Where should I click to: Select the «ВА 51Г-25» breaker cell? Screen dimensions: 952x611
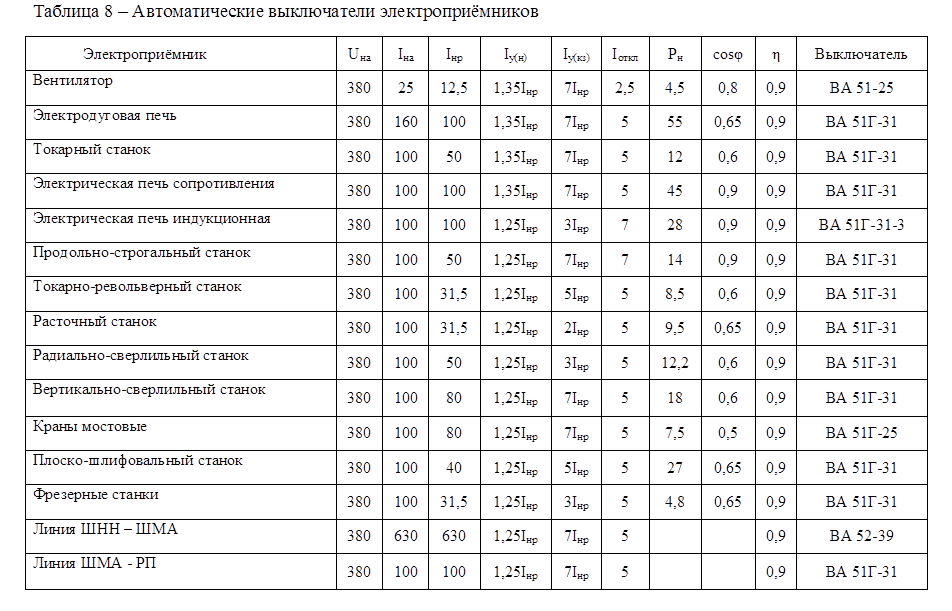coord(861,432)
